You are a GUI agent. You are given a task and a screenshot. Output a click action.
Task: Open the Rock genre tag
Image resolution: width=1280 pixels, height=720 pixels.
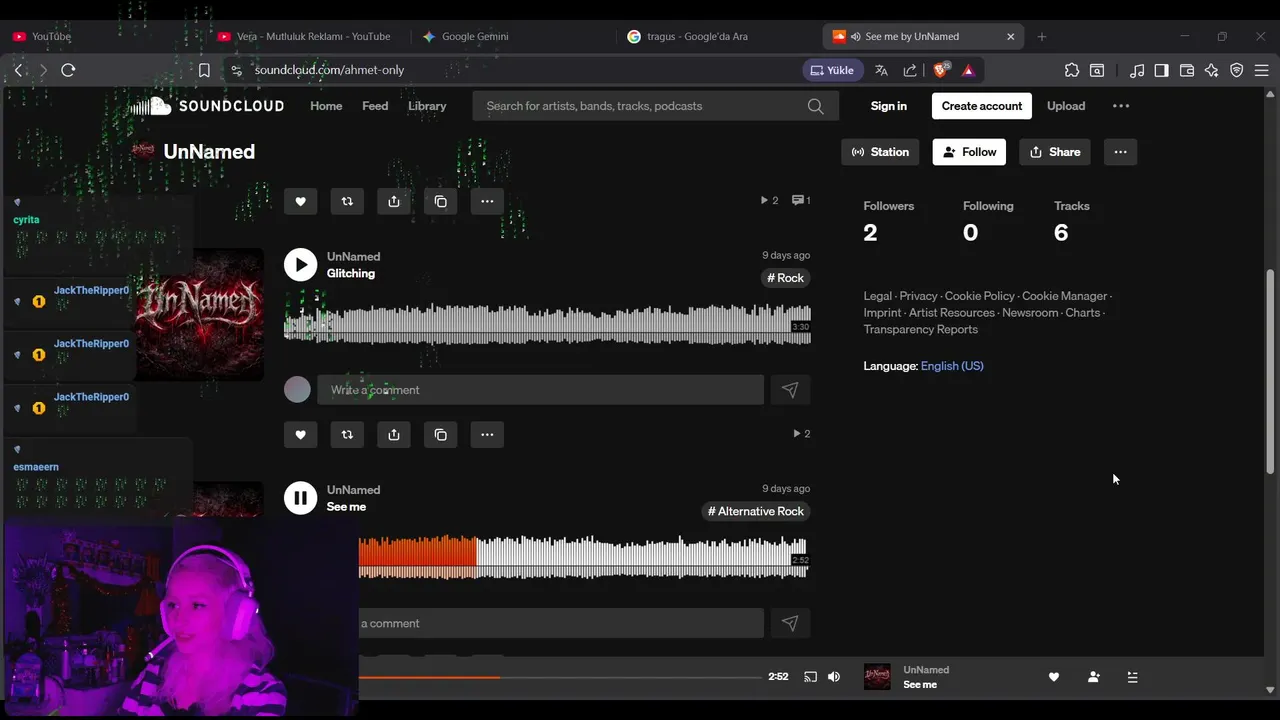(x=786, y=278)
